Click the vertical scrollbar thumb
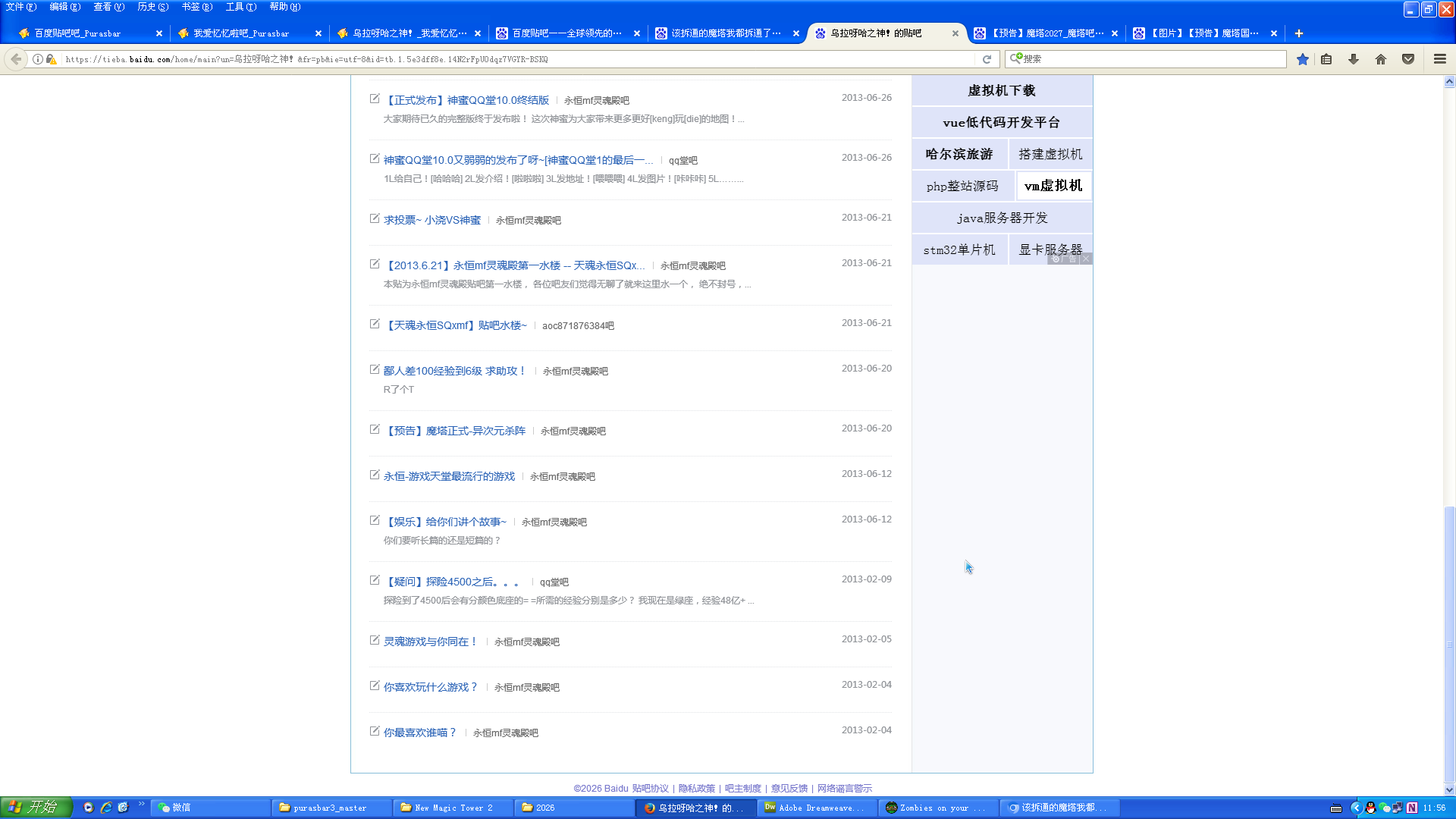The image size is (1456, 819). 1449,645
